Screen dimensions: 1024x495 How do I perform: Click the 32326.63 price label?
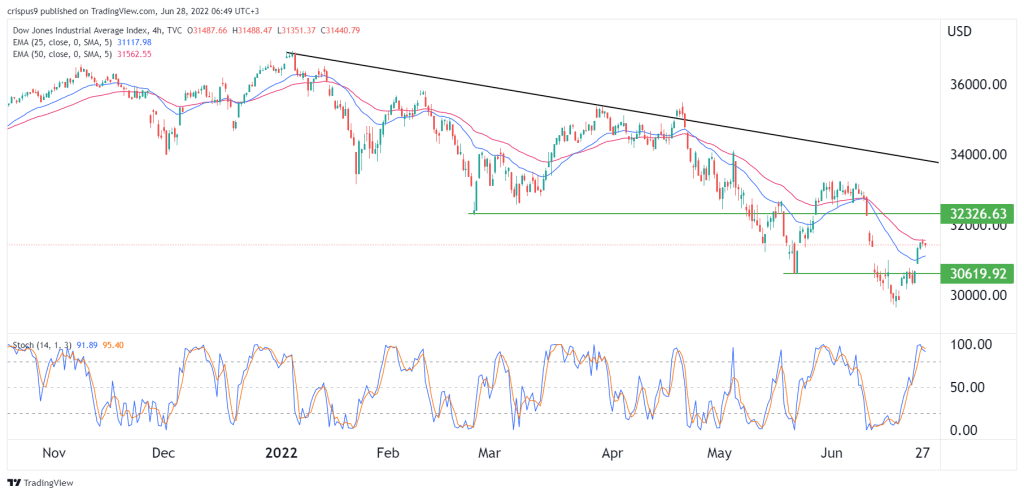pos(977,214)
